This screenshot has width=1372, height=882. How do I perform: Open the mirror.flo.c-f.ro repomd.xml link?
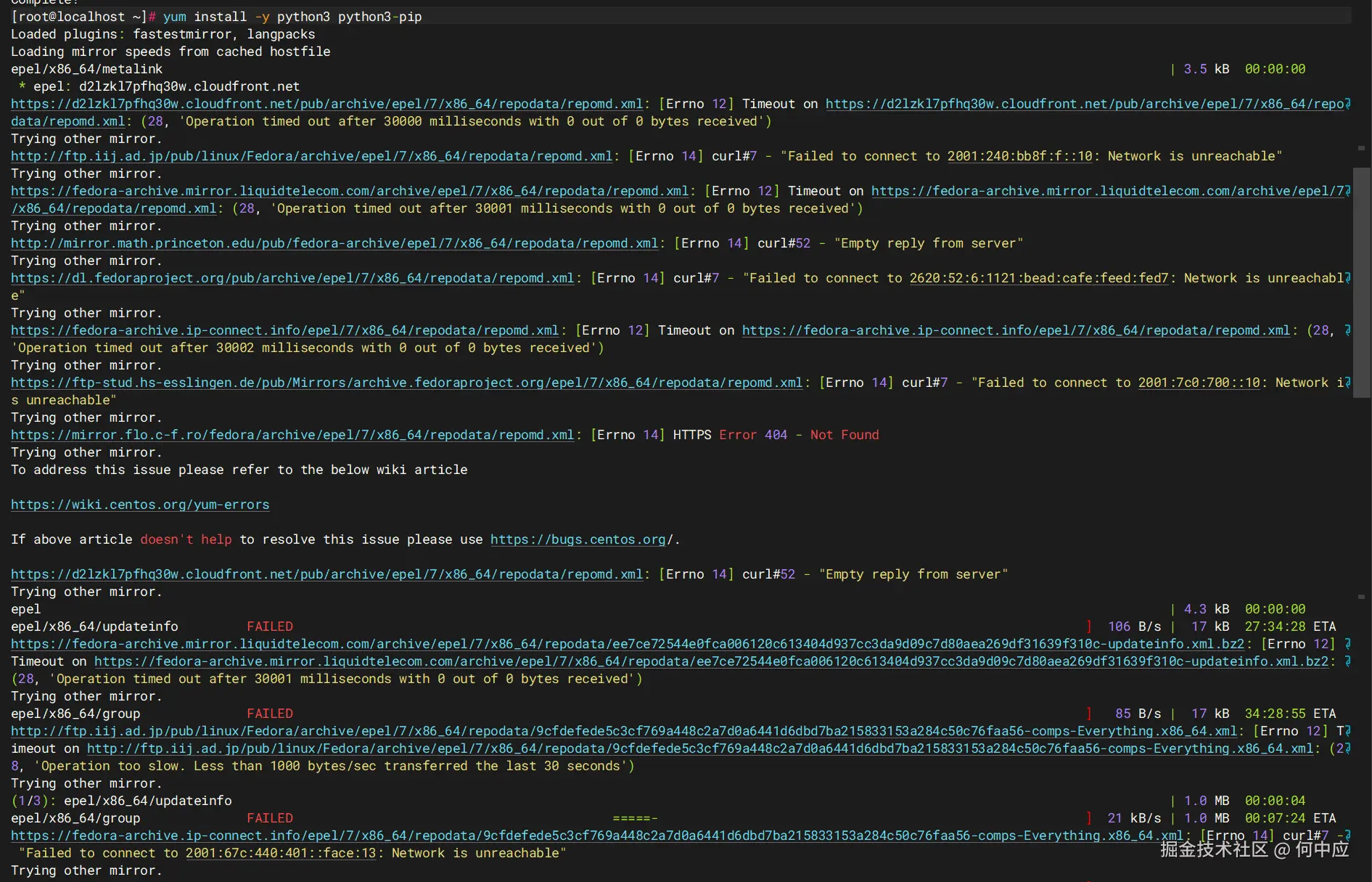[x=292, y=435]
